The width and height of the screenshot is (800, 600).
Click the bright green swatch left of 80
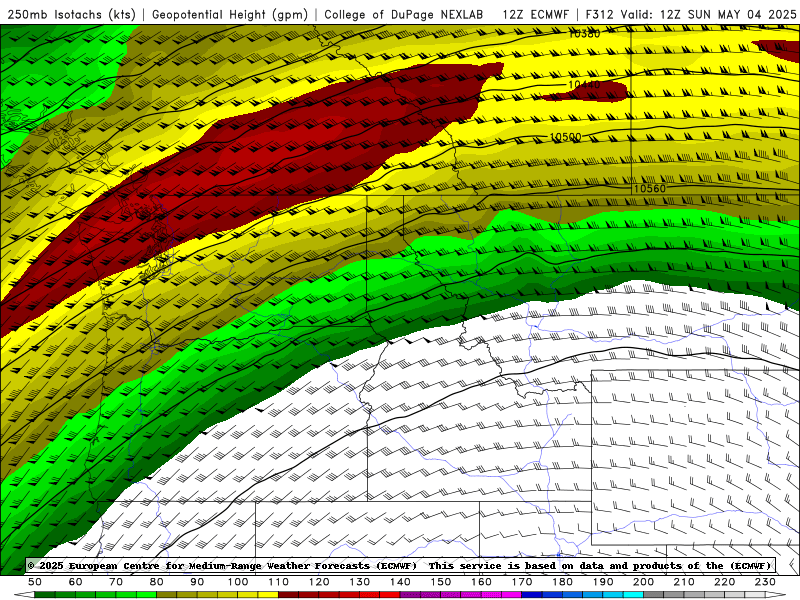pyautogui.click(x=146, y=595)
